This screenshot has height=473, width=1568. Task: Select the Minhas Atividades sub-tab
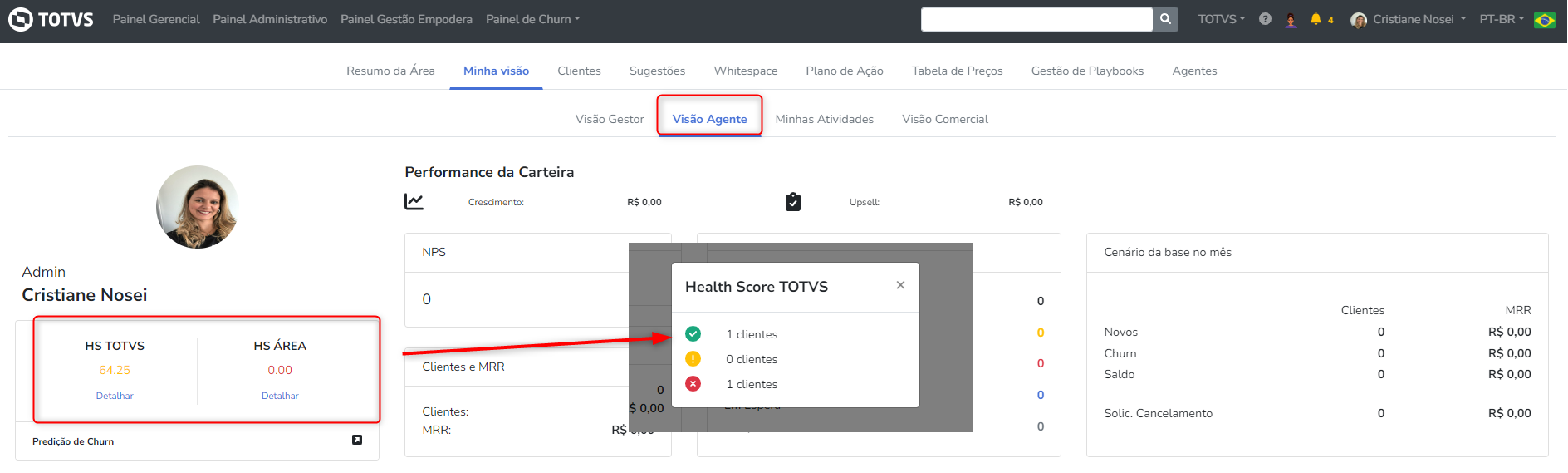click(824, 119)
